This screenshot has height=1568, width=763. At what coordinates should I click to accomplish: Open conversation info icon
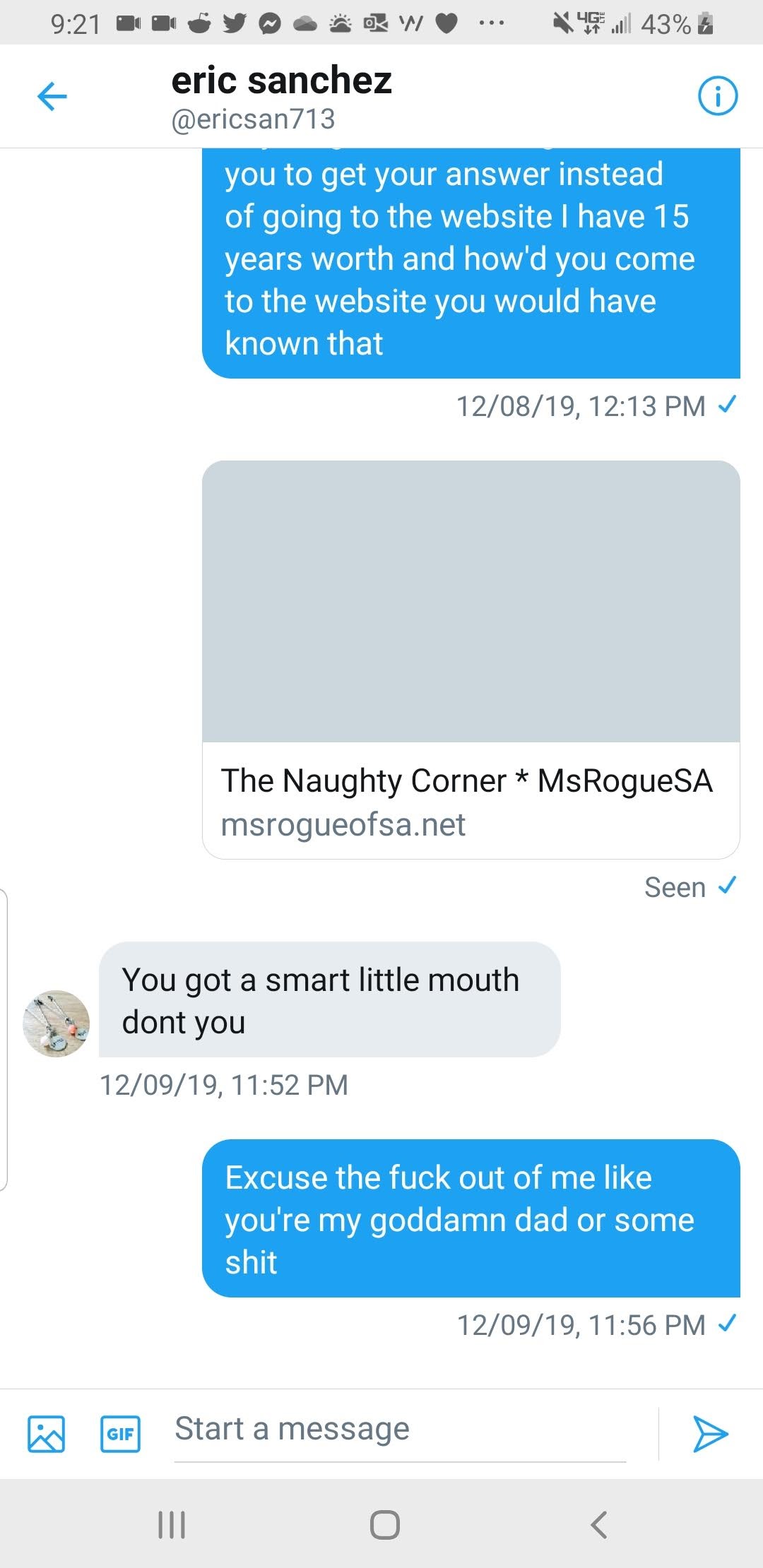[x=717, y=96]
